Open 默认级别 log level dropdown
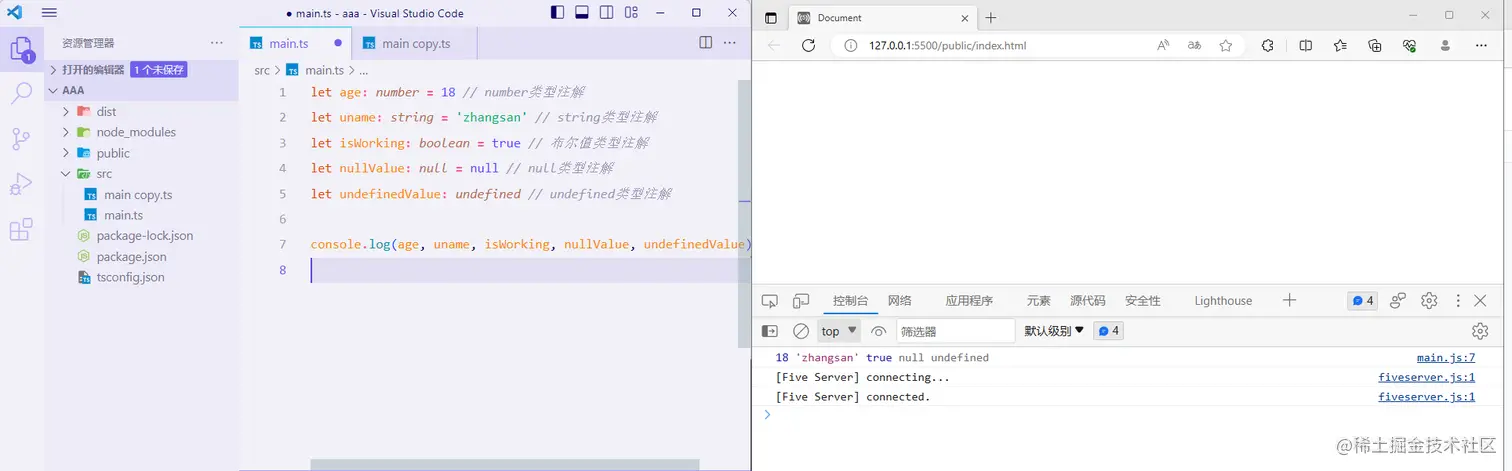 pos(1054,331)
